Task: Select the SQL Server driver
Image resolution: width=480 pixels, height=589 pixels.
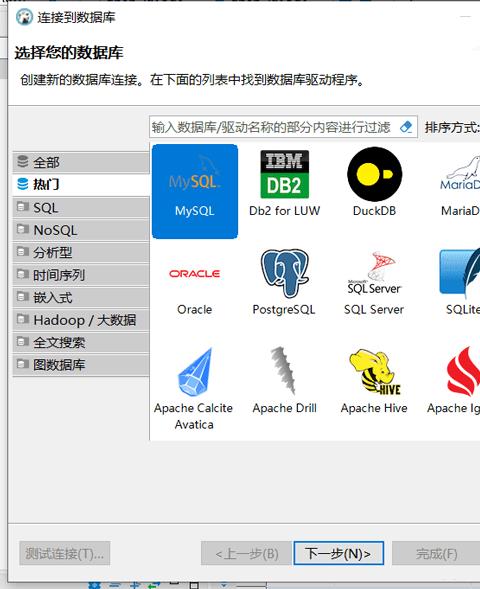Action: coord(374,284)
